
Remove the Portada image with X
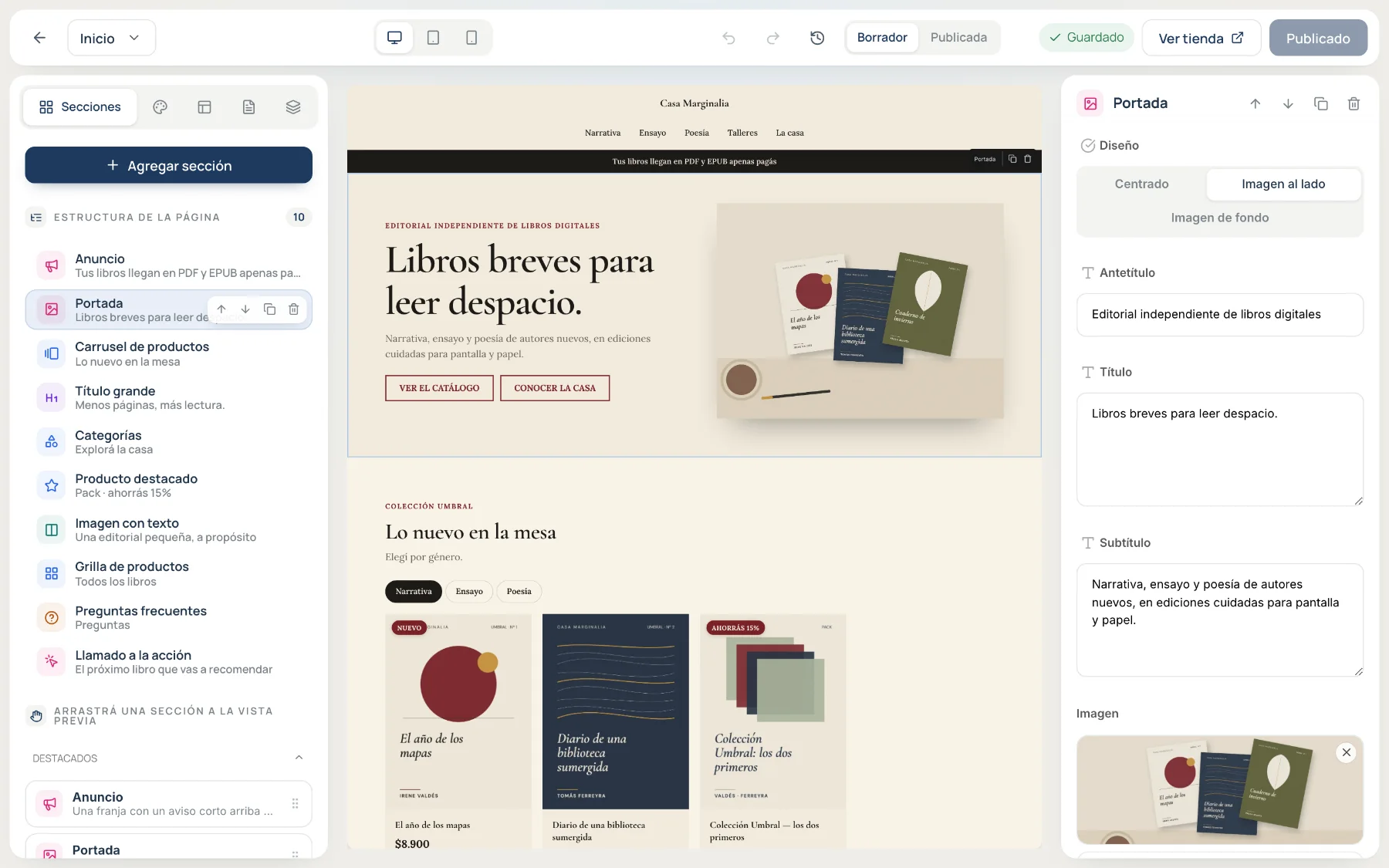click(x=1346, y=752)
